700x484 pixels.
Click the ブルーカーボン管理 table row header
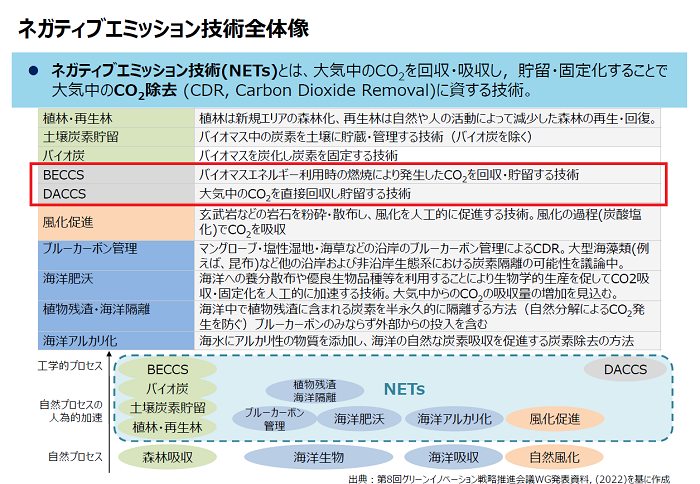click(91, 248)
